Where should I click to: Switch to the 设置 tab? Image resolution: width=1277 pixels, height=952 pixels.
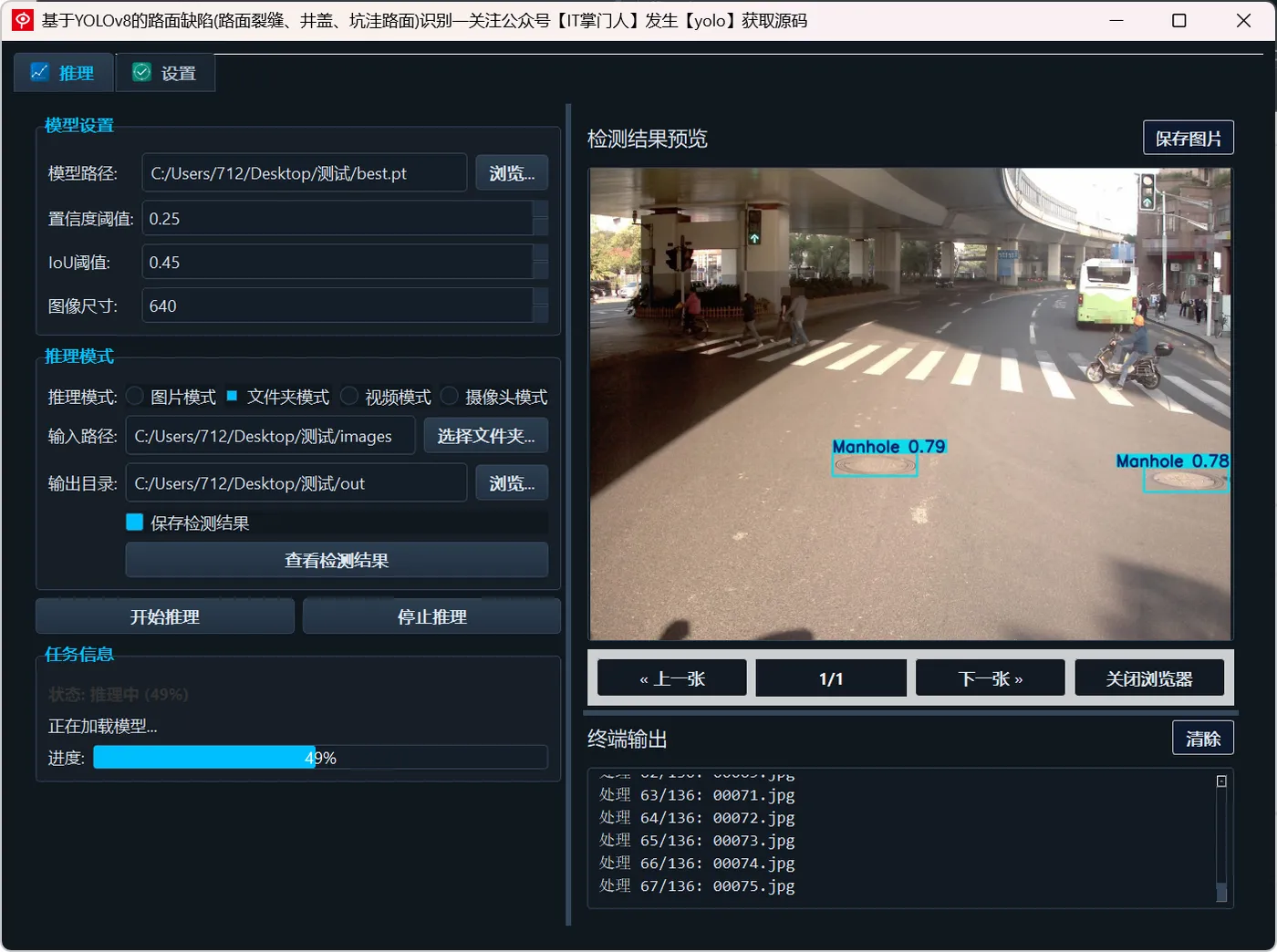click(x=165, y=73)
